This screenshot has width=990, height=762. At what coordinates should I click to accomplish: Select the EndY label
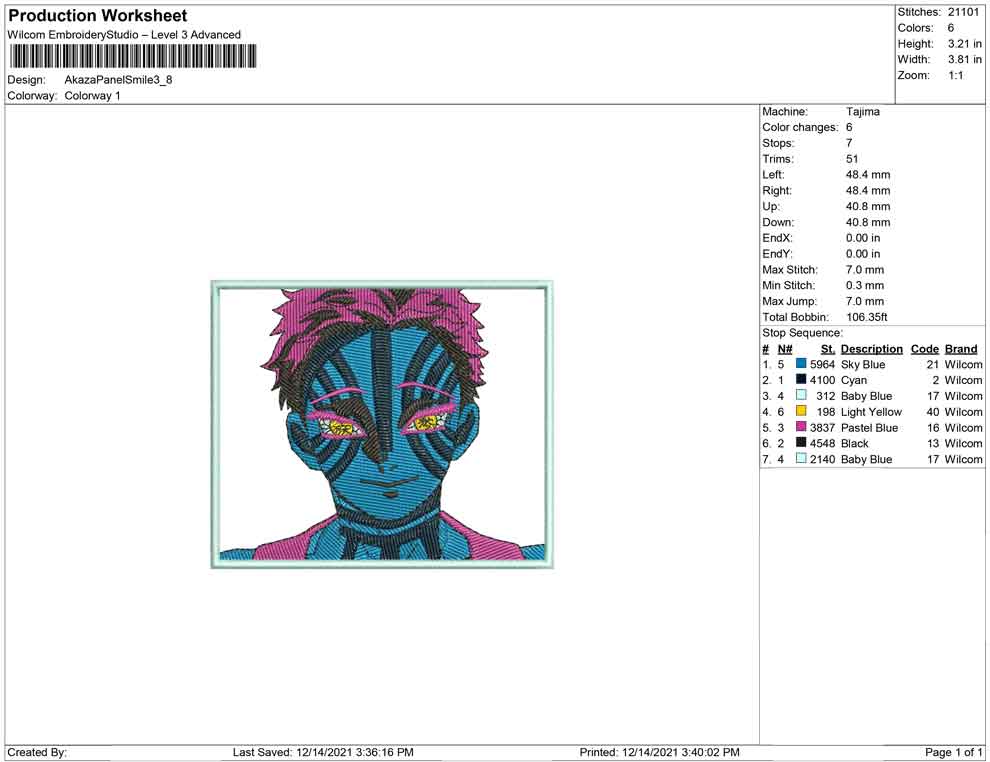[x=777, y=253]
